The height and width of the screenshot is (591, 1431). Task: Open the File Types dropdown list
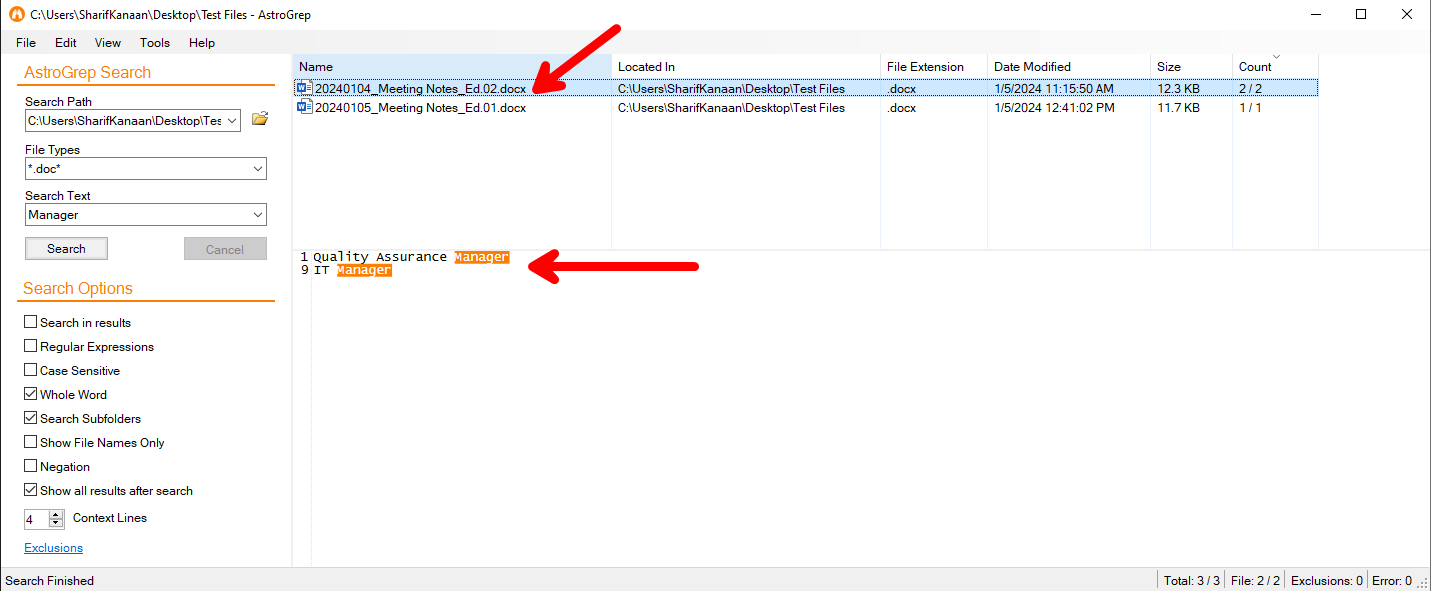pos(258,169)
